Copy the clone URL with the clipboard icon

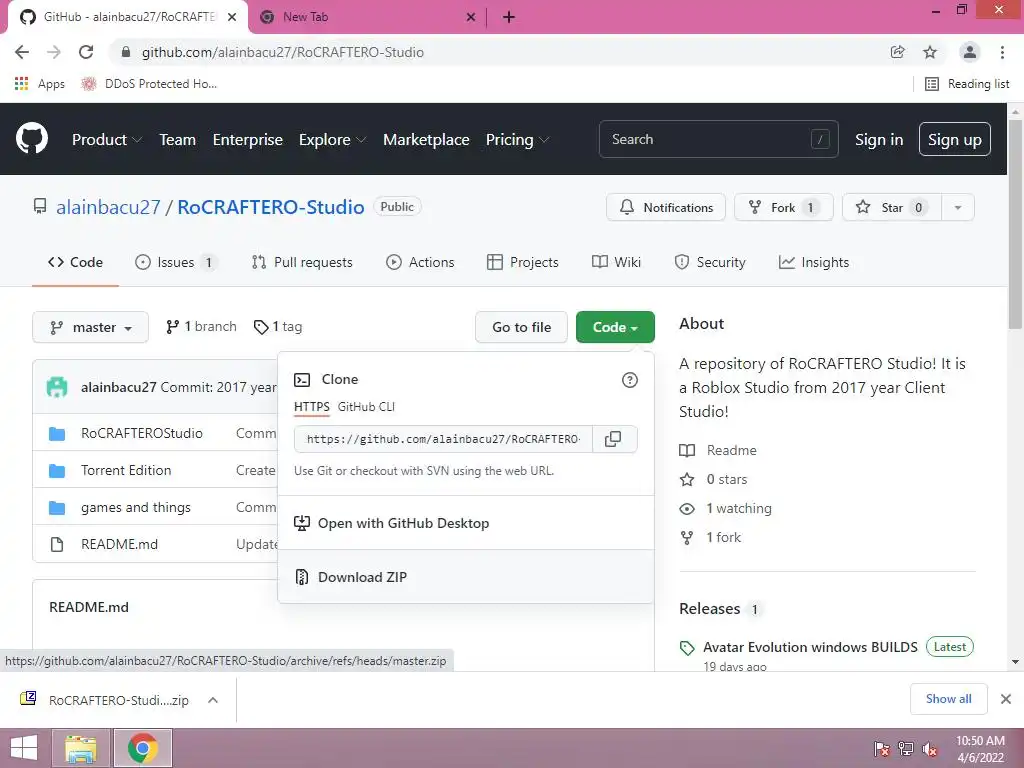coord(613,439)
